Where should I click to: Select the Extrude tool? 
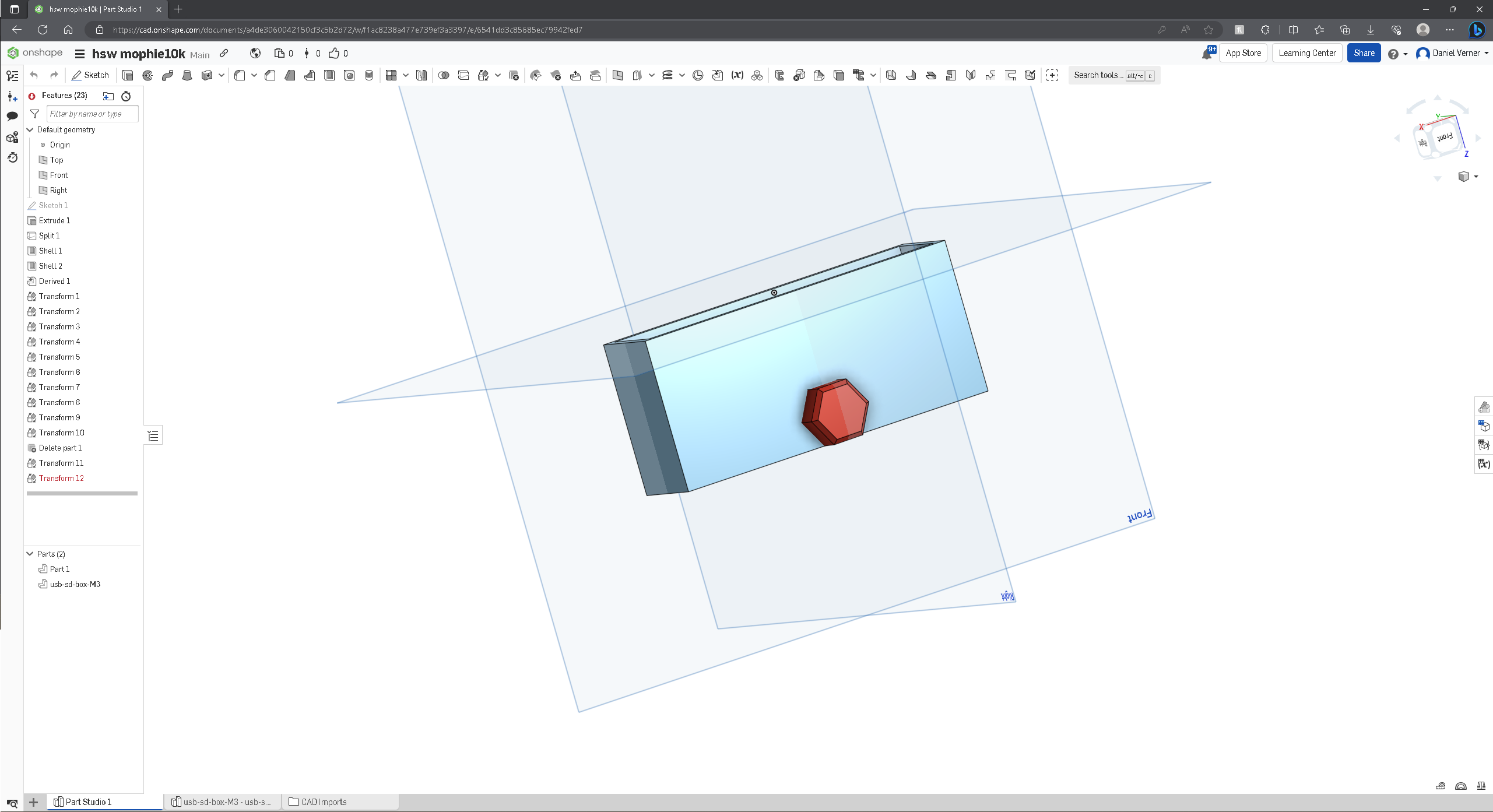128,75
